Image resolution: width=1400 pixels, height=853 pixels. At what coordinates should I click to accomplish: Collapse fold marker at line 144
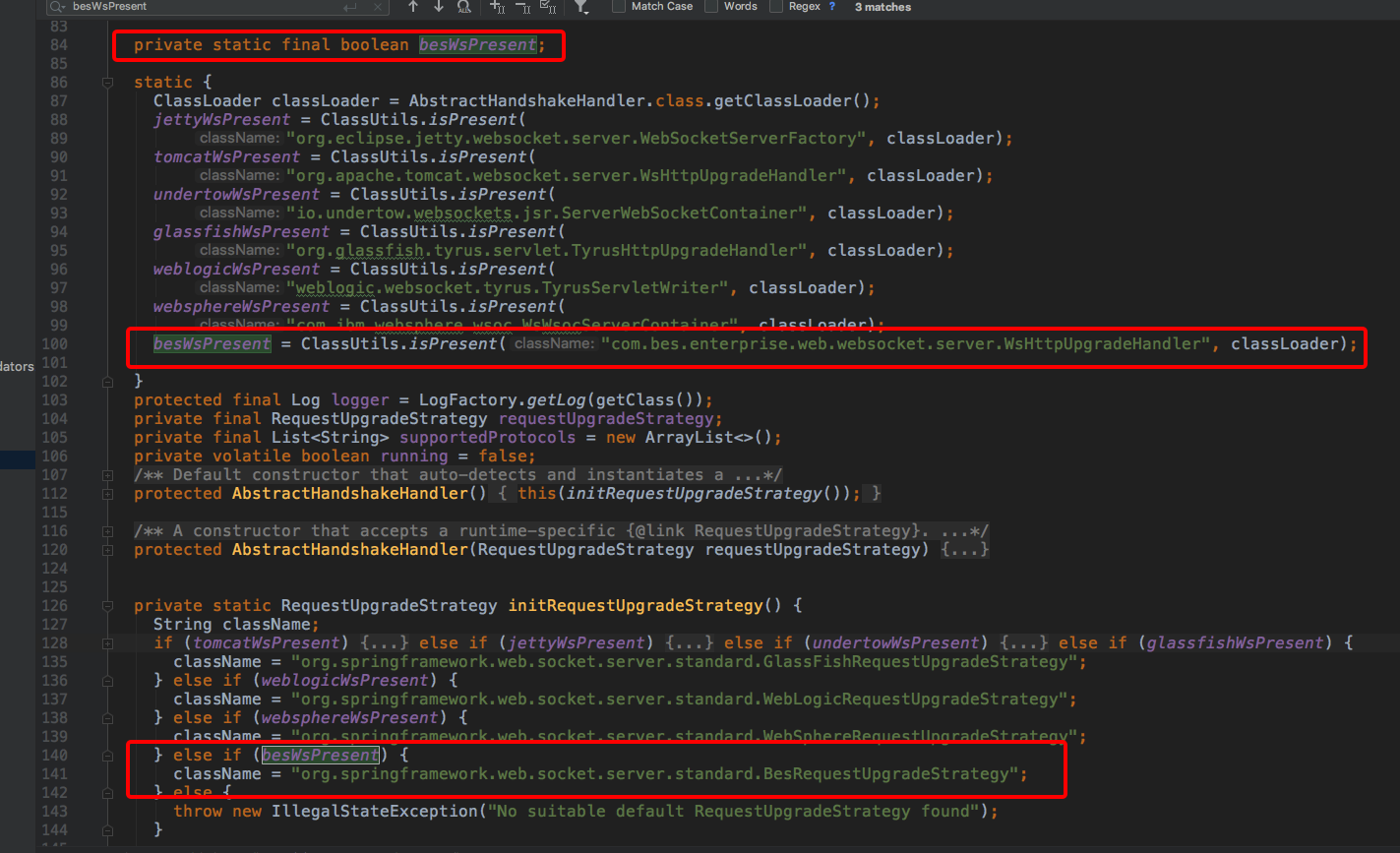pos(107,829)
